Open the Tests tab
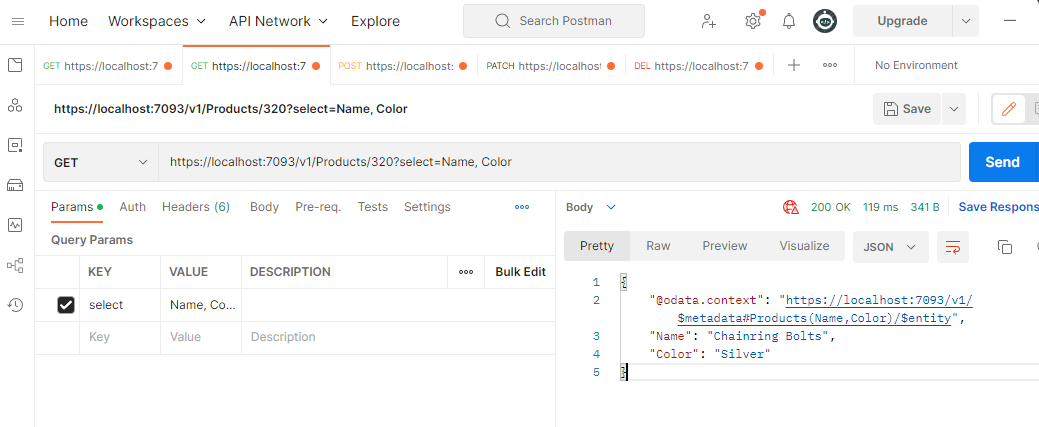The height and width of the screenshot is (427, 1039). pyautogui.click(x=372, y=207)
